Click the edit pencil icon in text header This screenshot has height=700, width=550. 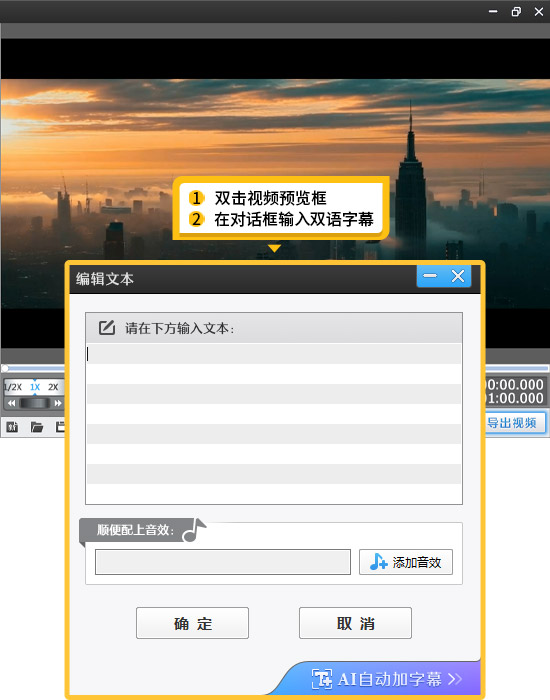pos(107,328)
